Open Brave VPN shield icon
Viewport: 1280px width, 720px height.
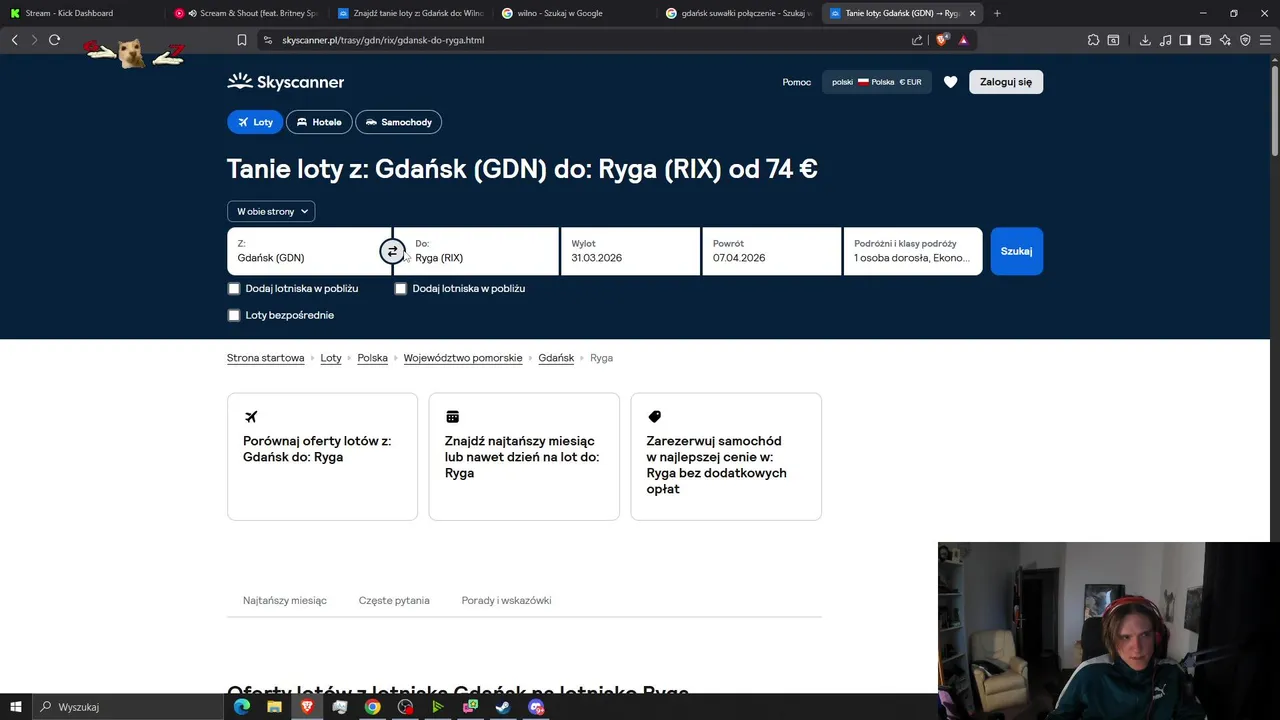[1245, 40]
